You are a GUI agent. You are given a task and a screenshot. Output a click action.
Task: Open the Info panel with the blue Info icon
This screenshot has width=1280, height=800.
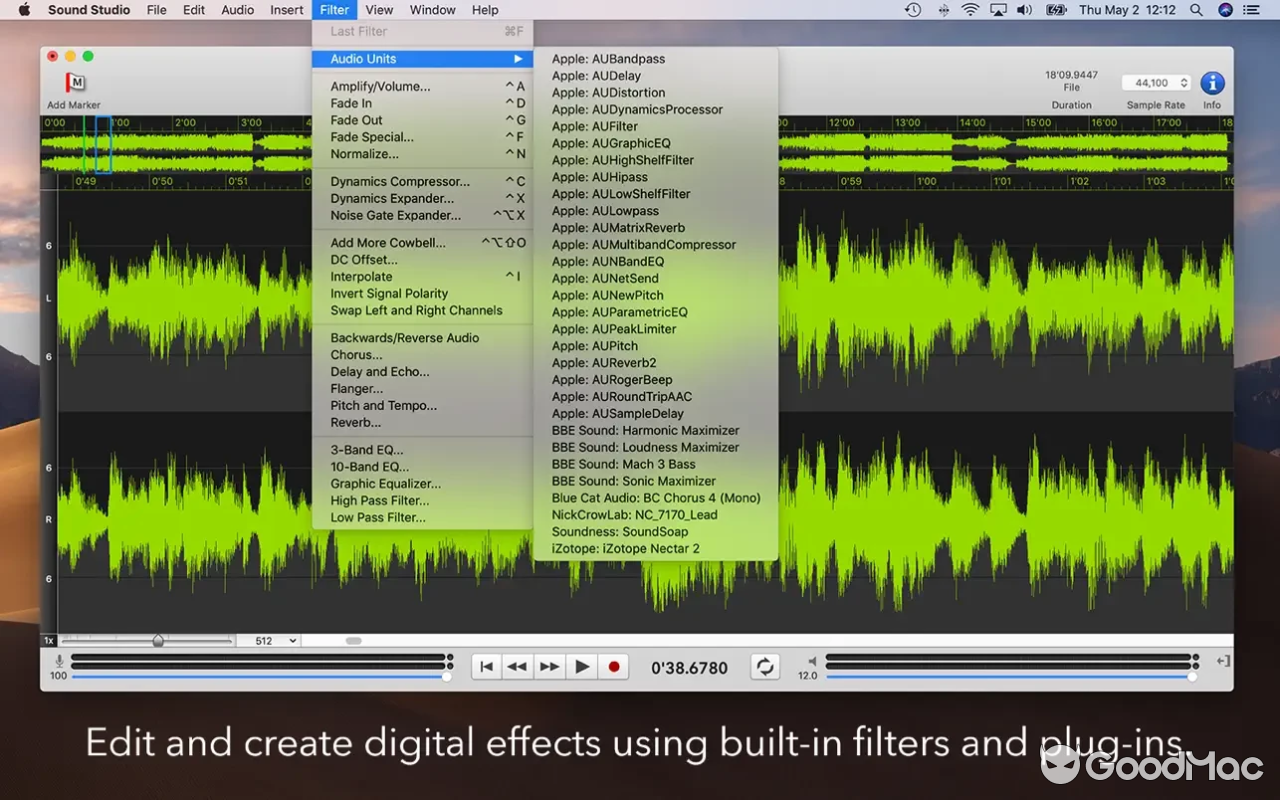[1211, 83]
